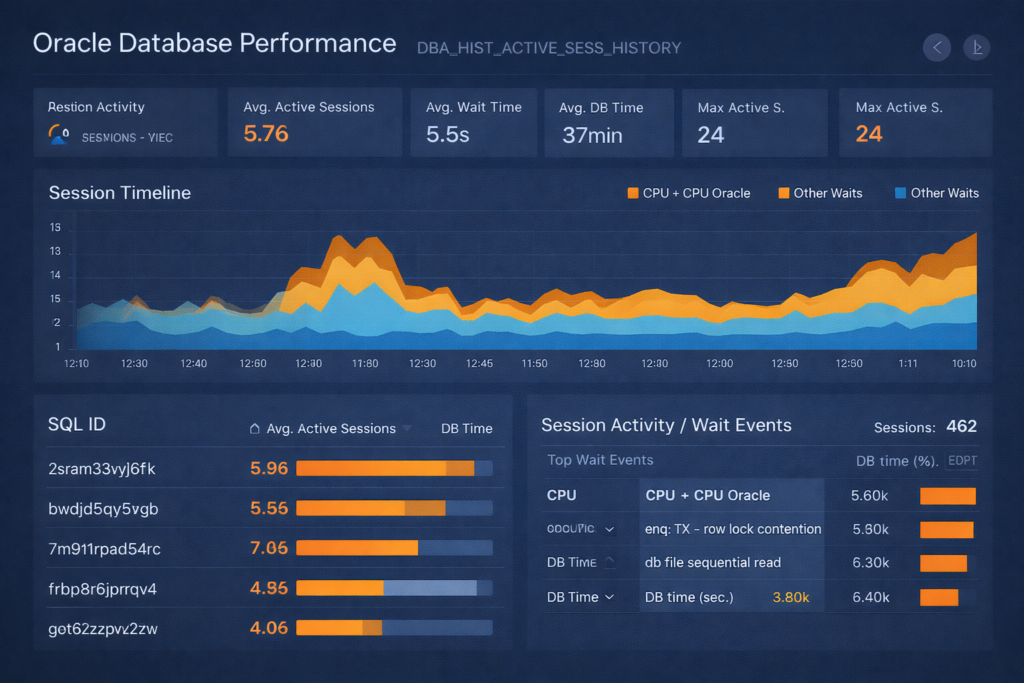Click the Max Active S. card showing 24
Screen dimensions: 1024x683
coord(754,122)
